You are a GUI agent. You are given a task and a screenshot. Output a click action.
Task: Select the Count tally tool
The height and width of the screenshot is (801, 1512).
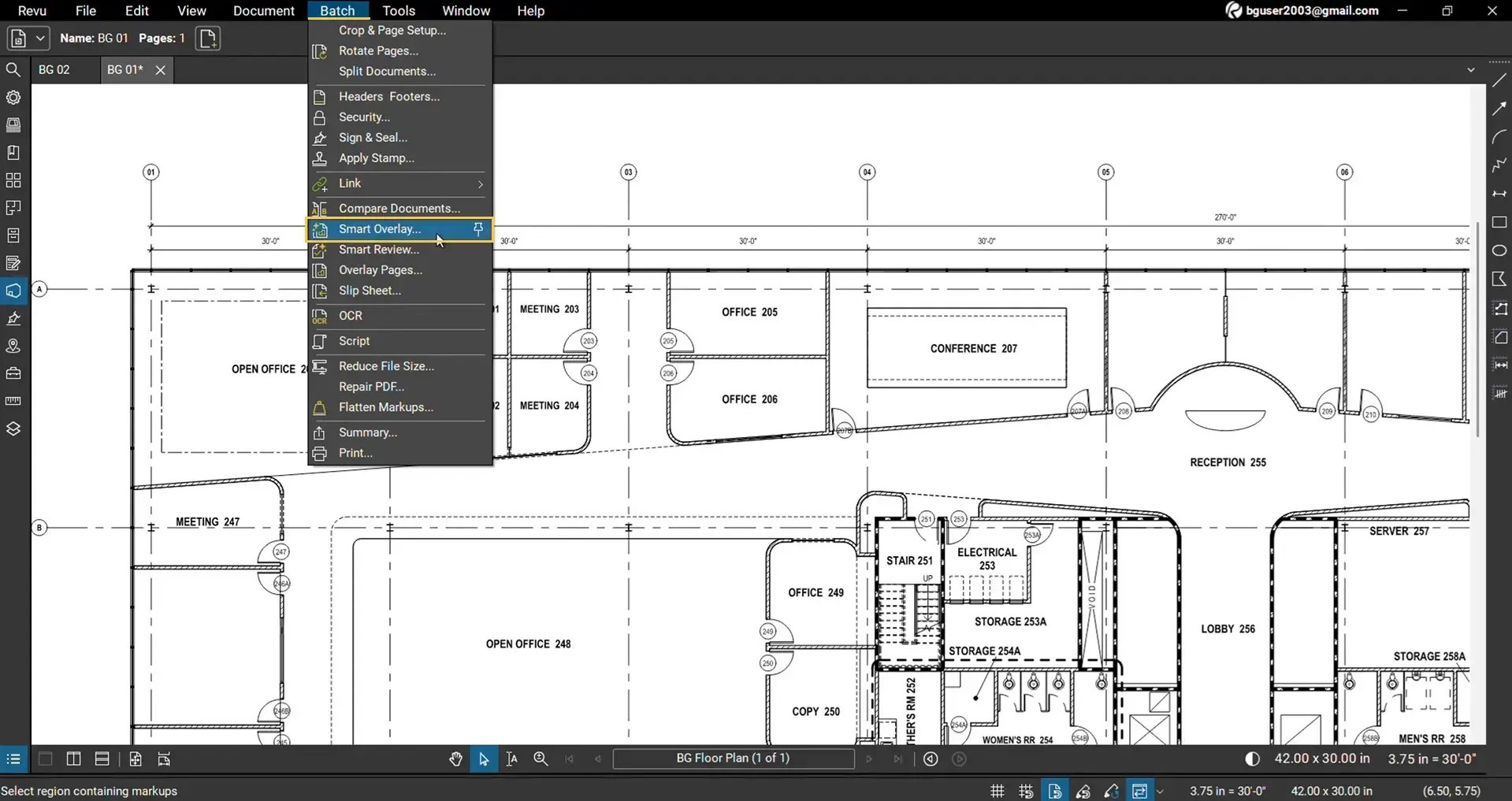(1499, 393)
